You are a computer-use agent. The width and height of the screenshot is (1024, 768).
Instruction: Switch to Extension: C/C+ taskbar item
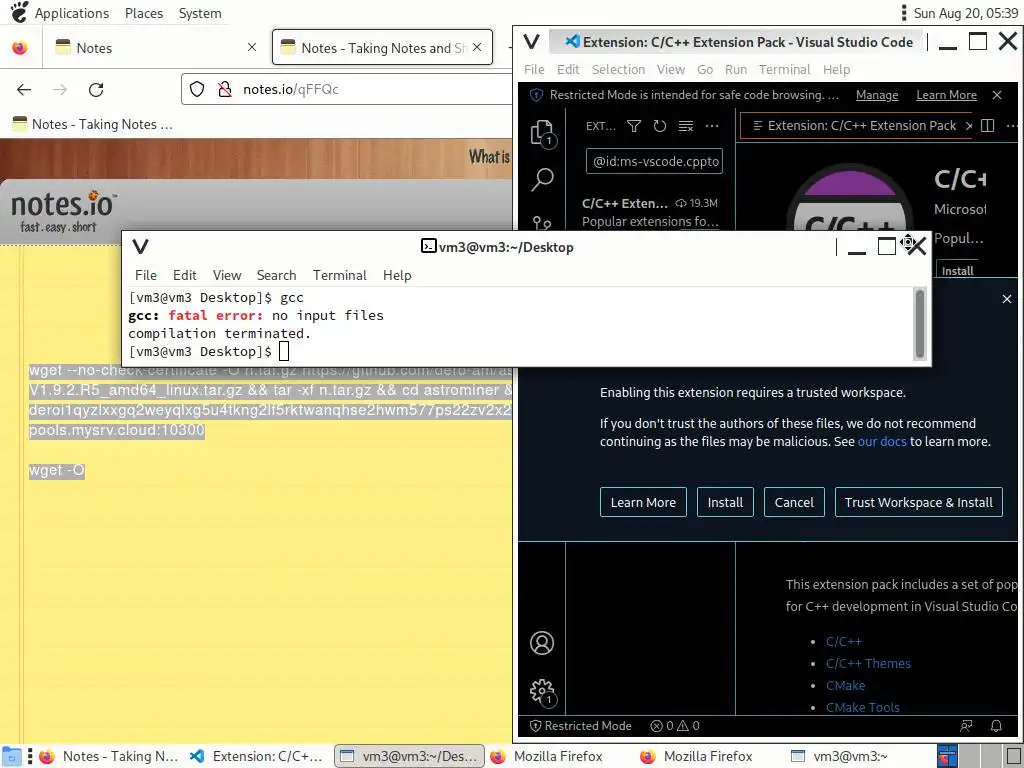click(x=257, y=756)
